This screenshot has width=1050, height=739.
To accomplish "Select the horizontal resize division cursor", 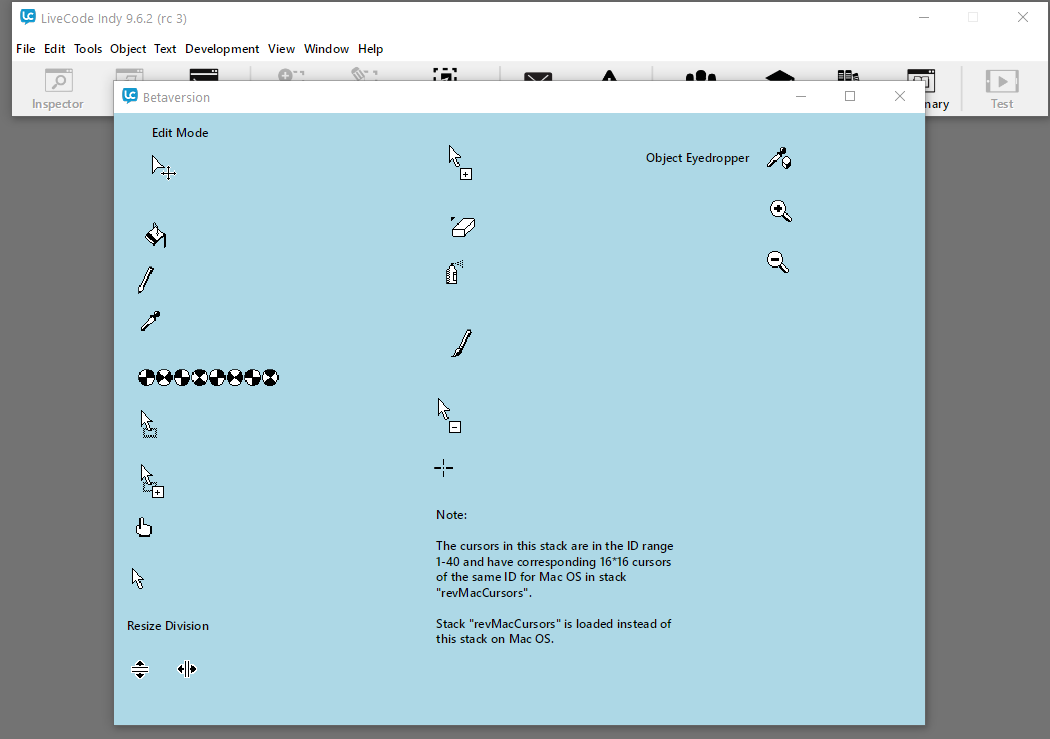I will click(187, 669).
